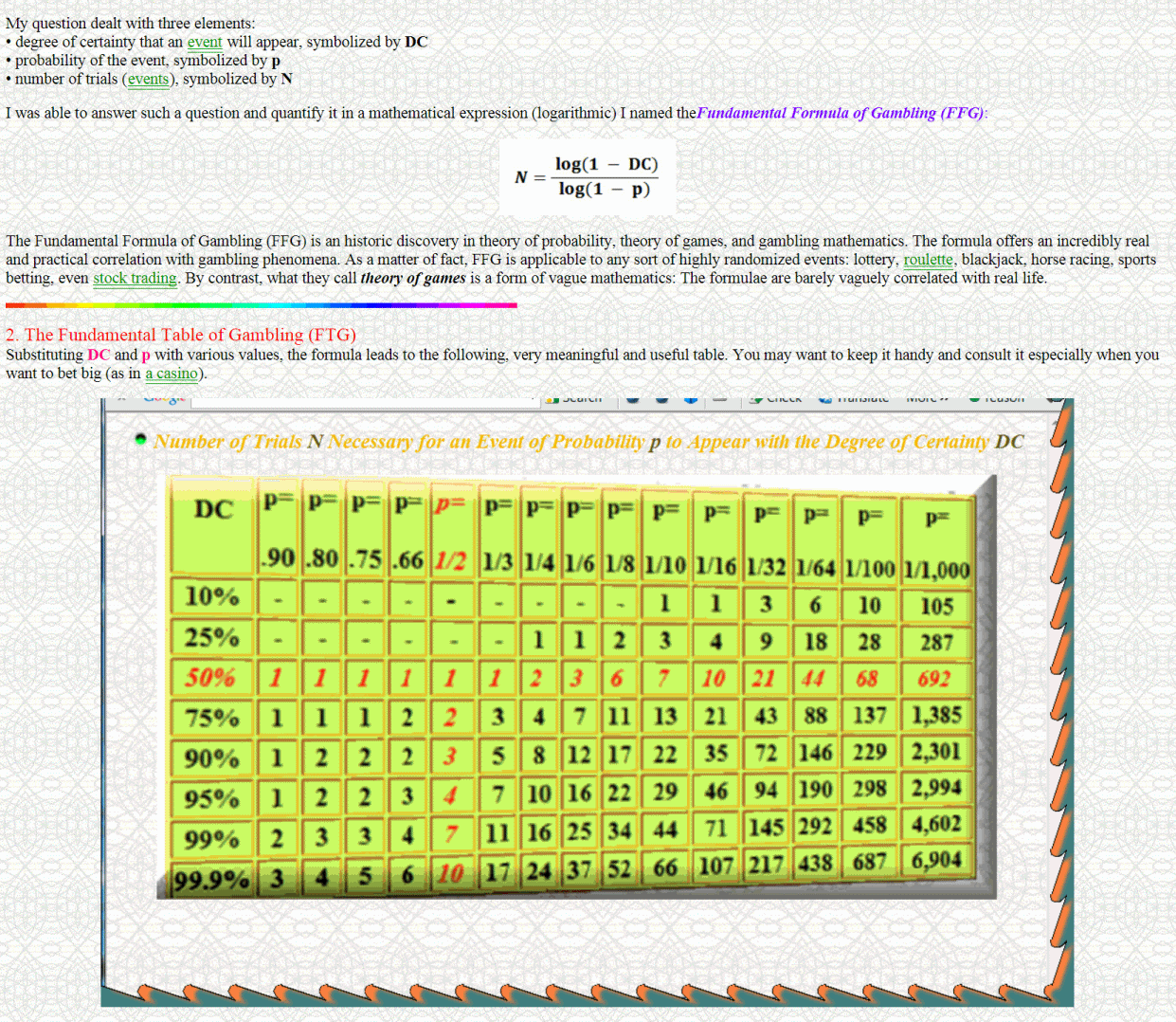Viewport: 1176px width, 1022px height.
Task: Click the table cell showing '105'
Action: [x=936, y=607]
